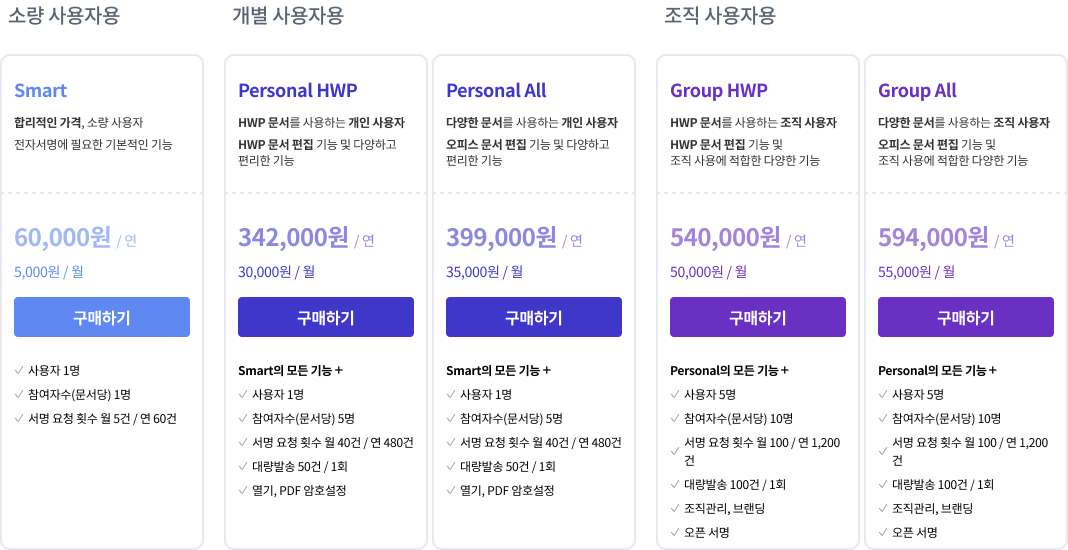Click checkmark beside 서명 요청 횟수 in Smart

click(x=19, y=419)
